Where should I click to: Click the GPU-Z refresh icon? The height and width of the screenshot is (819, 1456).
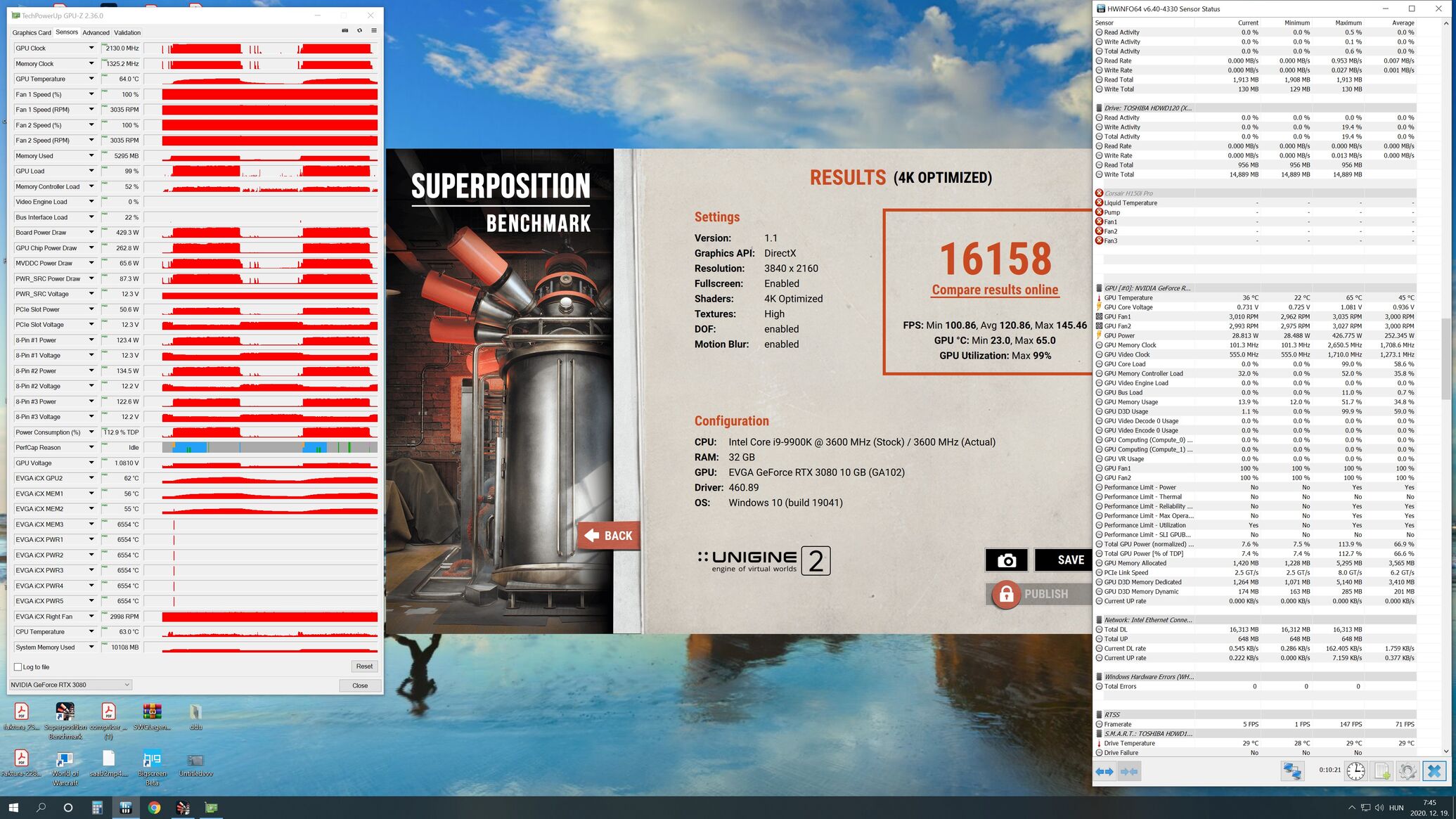pos(359,31)
